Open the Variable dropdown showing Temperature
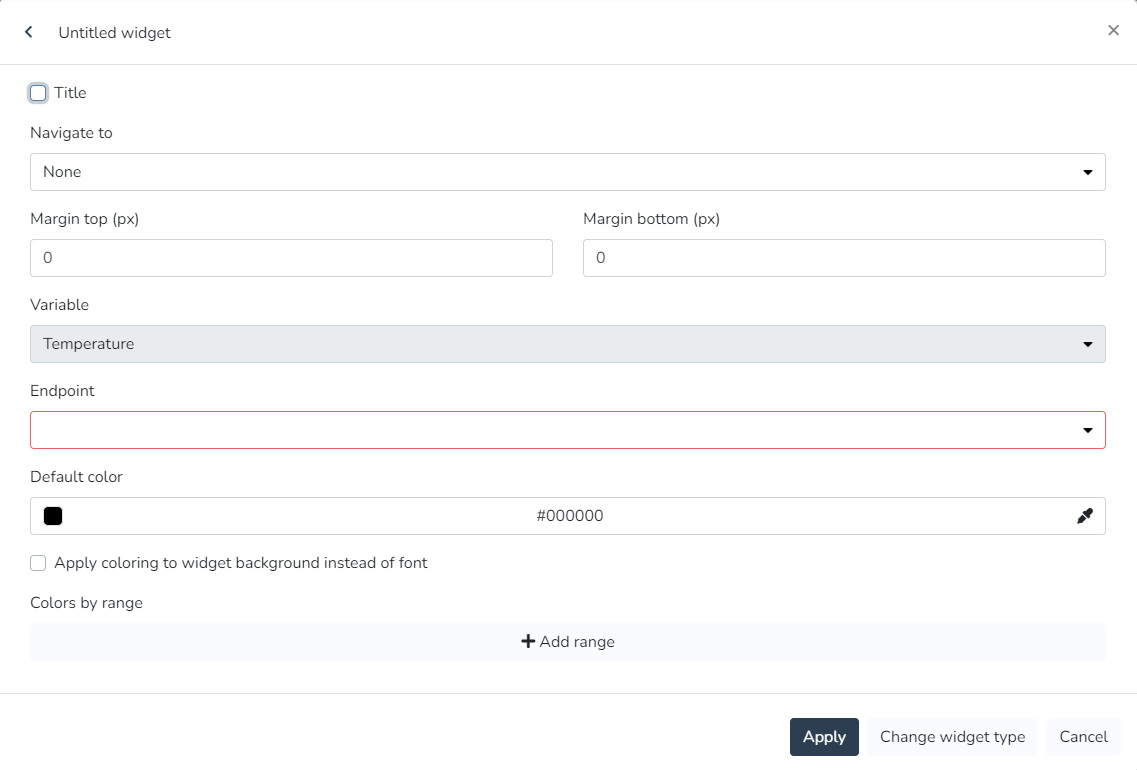The image size is (1137, 770). [x=560, y=344]
